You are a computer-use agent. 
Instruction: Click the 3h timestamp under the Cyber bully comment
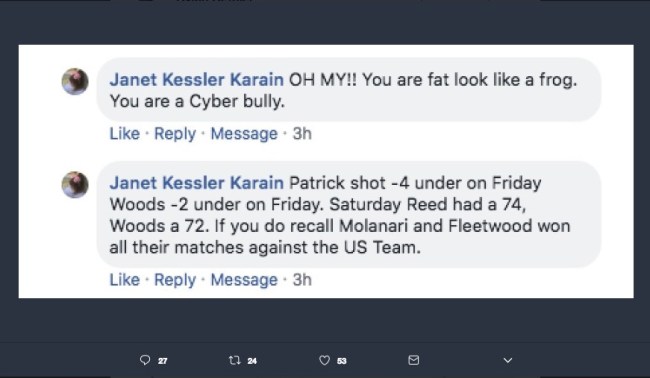pyautogui.click(x=302, y=133)
